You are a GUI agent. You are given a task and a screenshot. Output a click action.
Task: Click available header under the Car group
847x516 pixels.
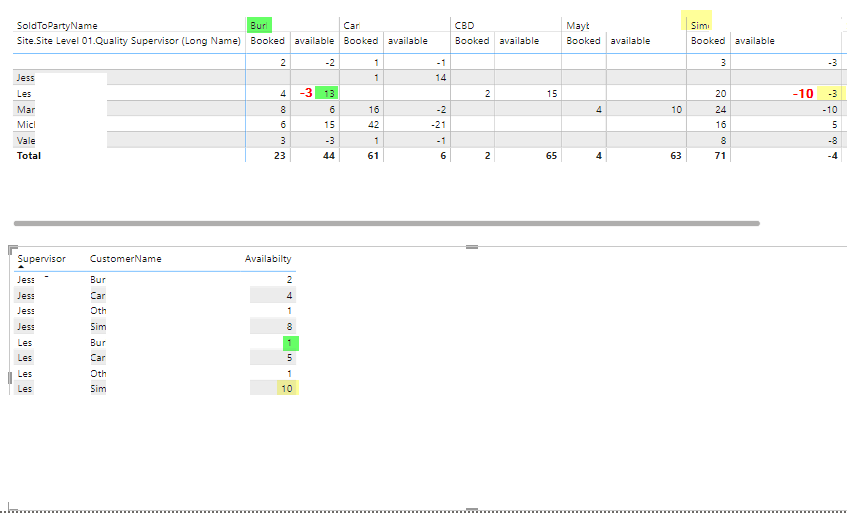(408, 41)
